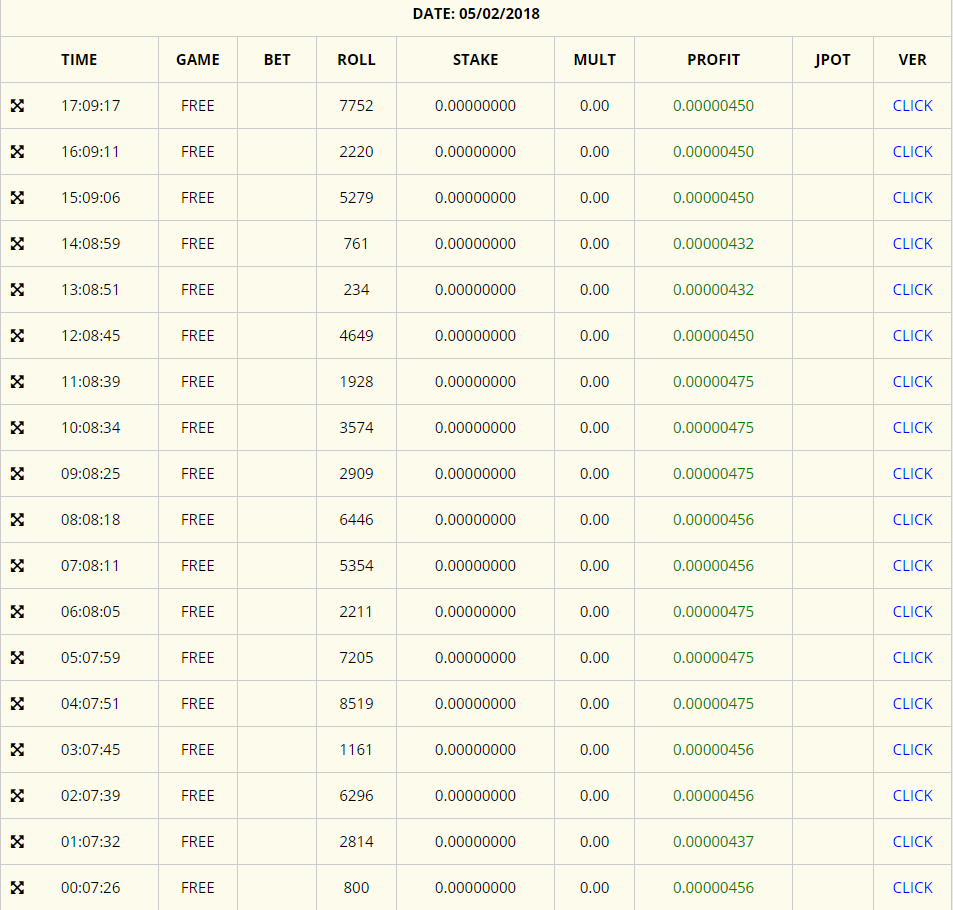The height and width of the screenshot is (910, 953).
Task: Verify roll 6446 using CLICK link
Action: [x=912, y=520]
